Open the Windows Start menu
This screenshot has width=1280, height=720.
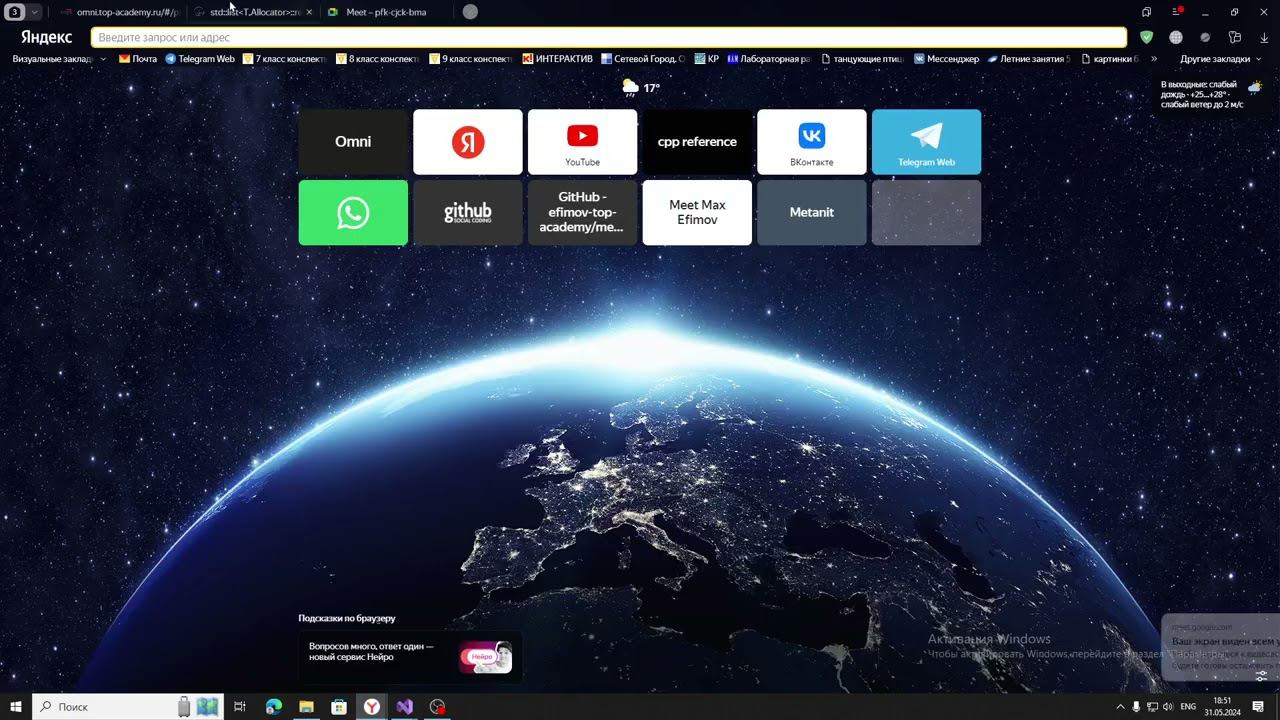pyautogui.click(x=16, y=707)
